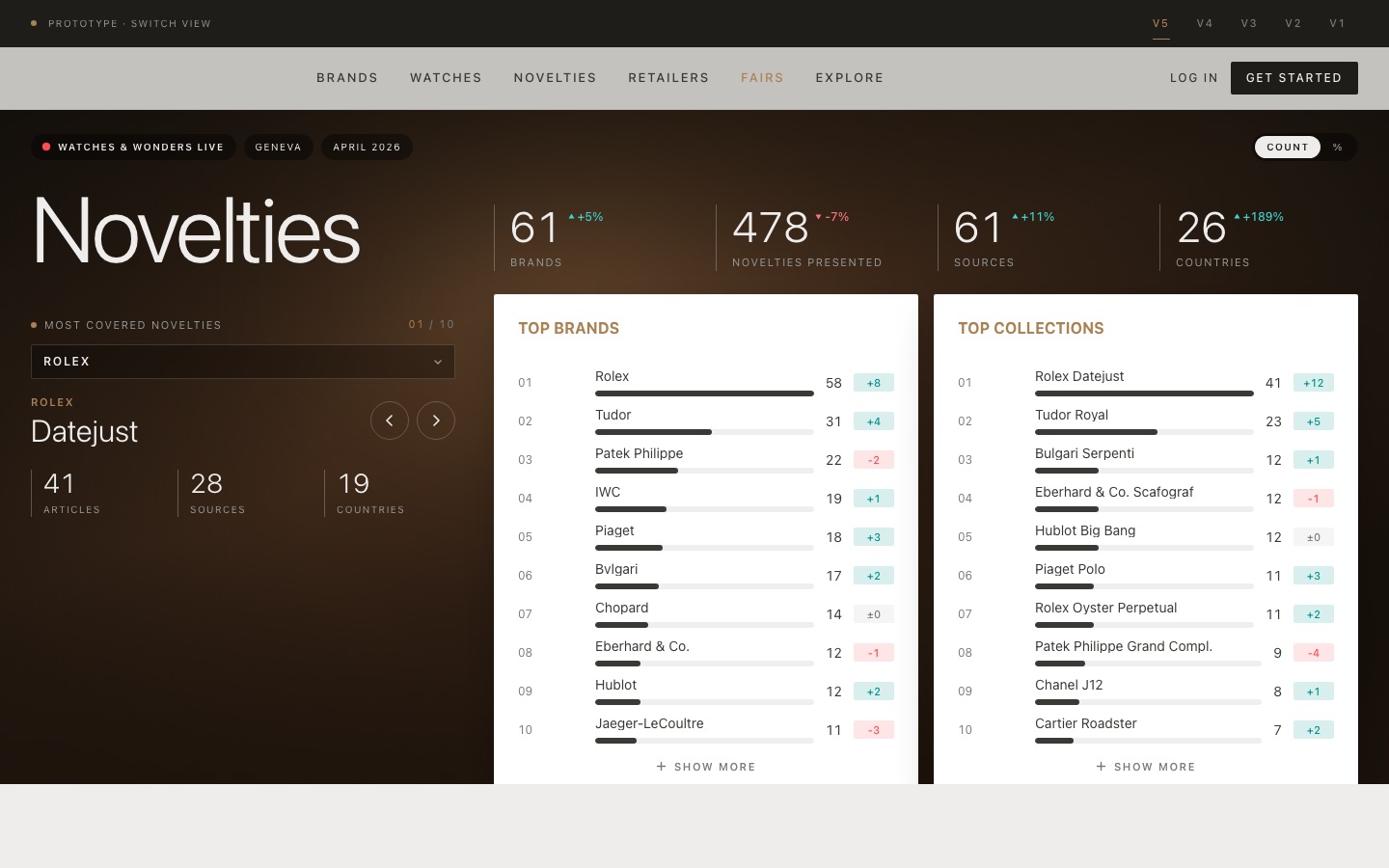The width and height of the screenshot is (1389, 868).
Task: Switch to Count view
Action: click(1288, 147)
